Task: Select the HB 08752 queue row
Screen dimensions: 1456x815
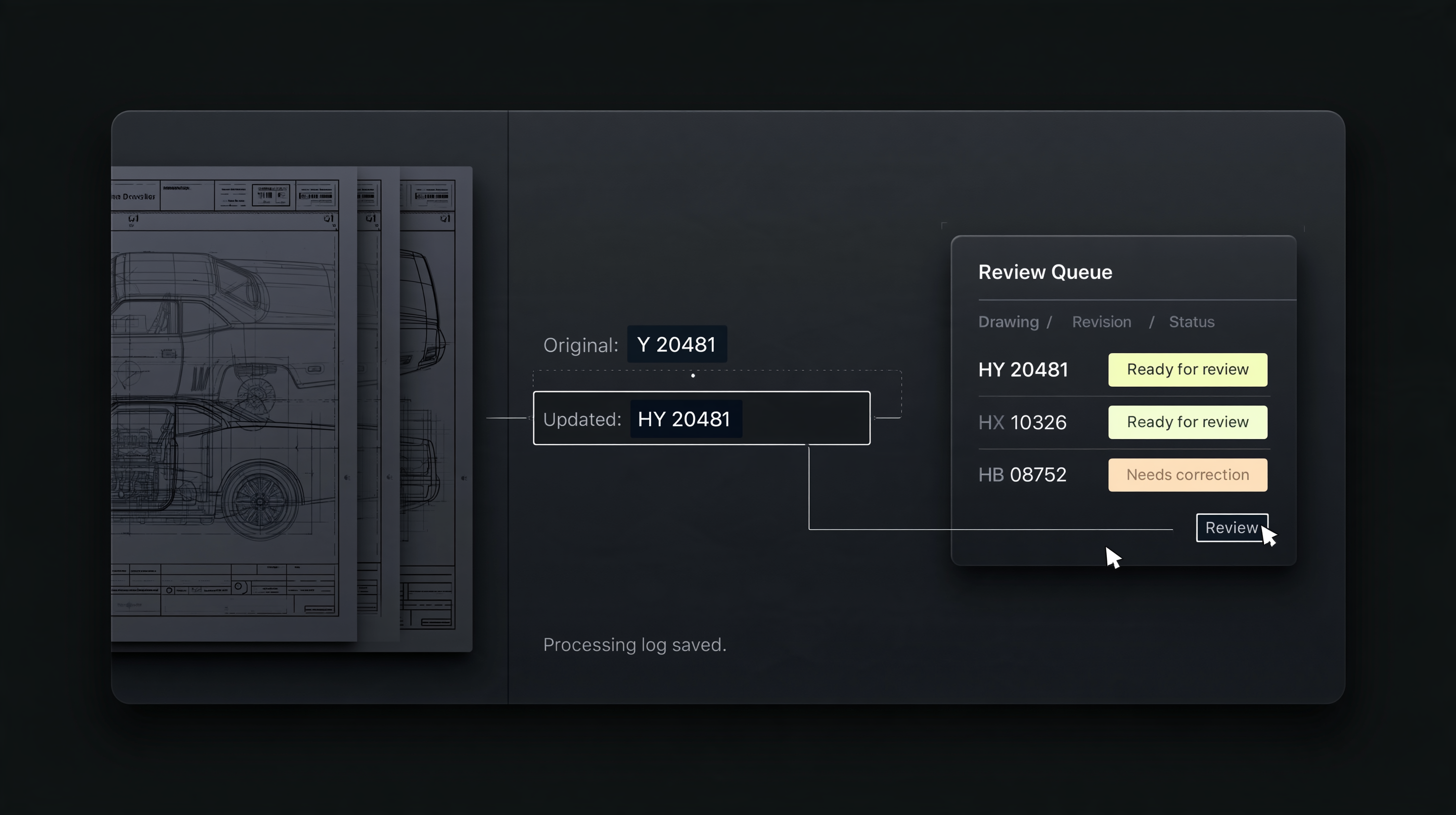Action: 1124,475
